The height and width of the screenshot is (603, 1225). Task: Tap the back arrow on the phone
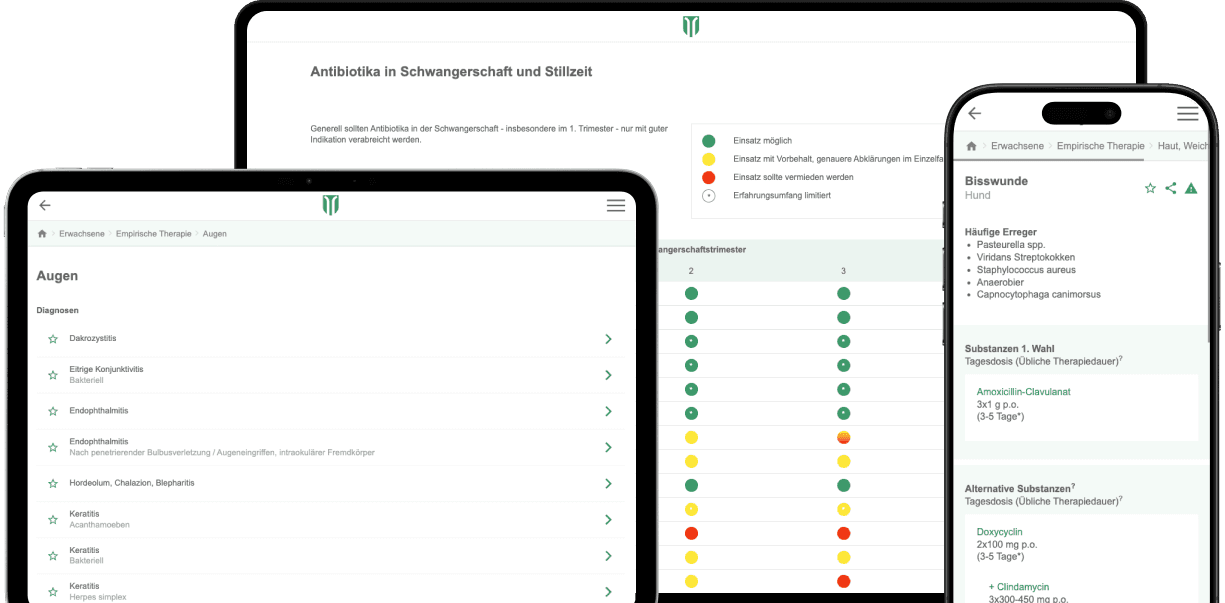974,114
